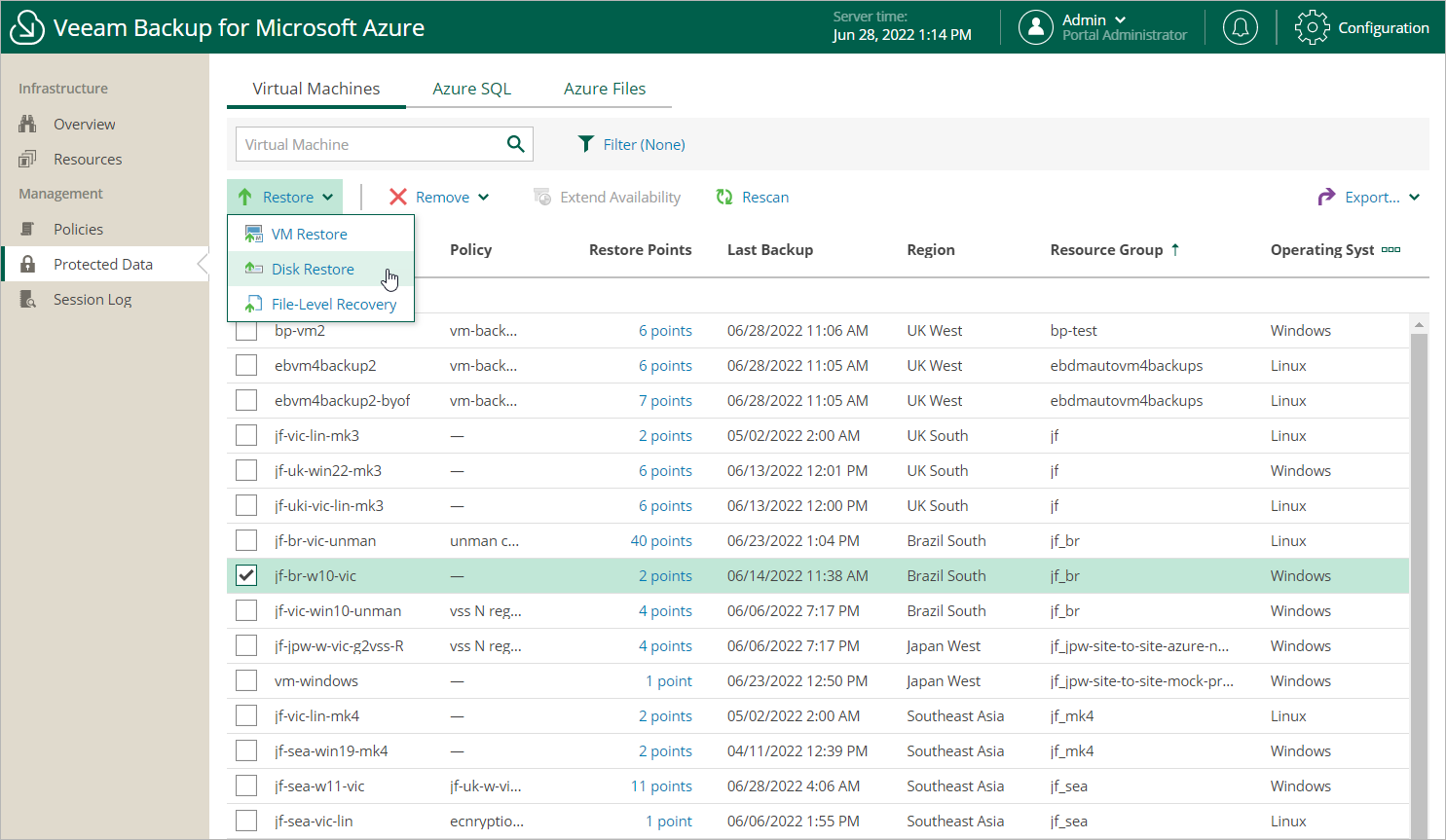The height and width of the screenshot is (840, 1446).
Task: Click the vertical scrollbar of the table
Action: coord(1419,584)
